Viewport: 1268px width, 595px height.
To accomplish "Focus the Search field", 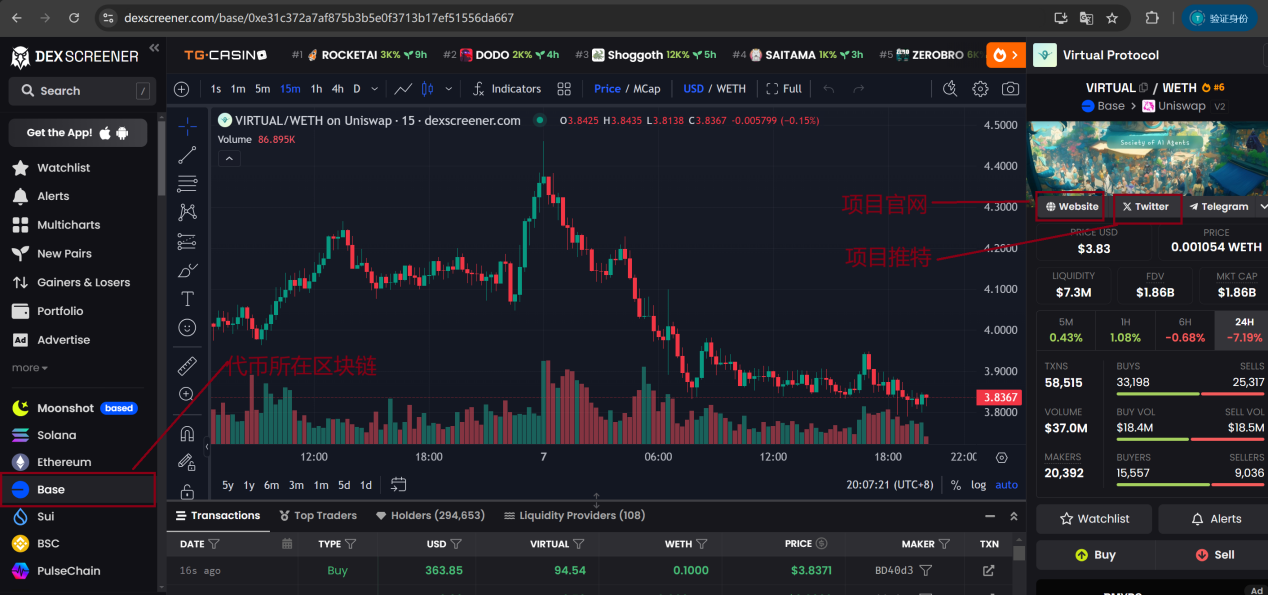I will click(x=82, y=91).
